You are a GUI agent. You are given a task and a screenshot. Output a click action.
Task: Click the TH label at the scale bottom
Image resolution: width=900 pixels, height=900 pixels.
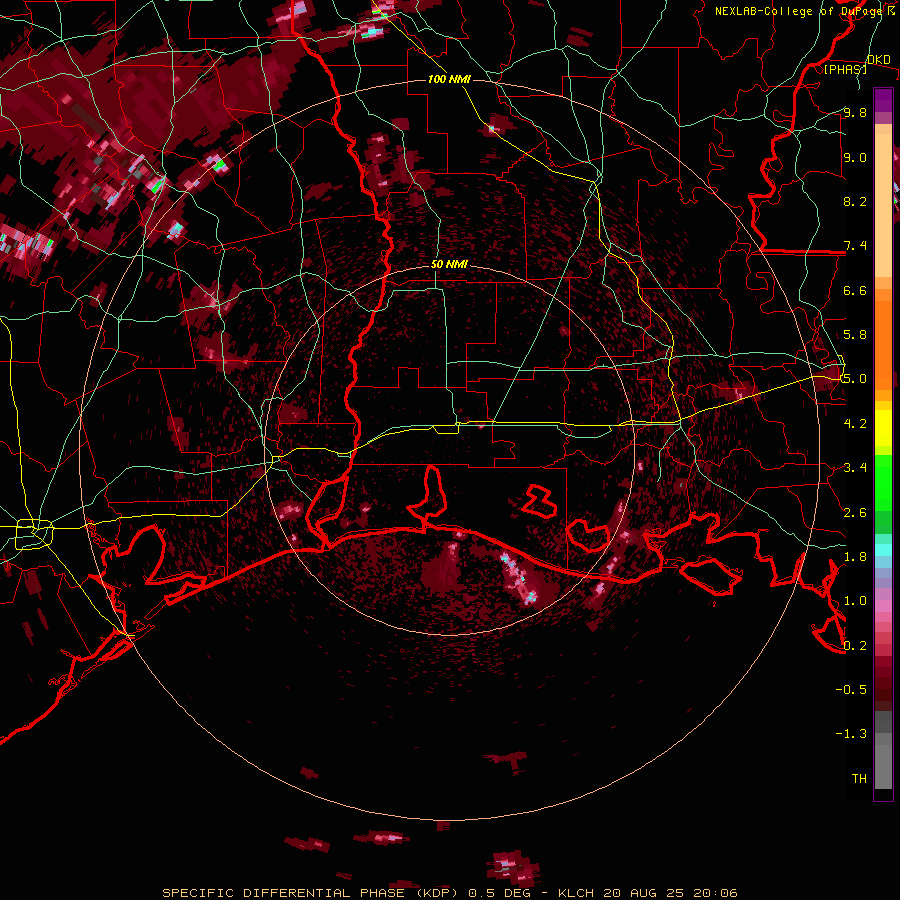point(859,779)
